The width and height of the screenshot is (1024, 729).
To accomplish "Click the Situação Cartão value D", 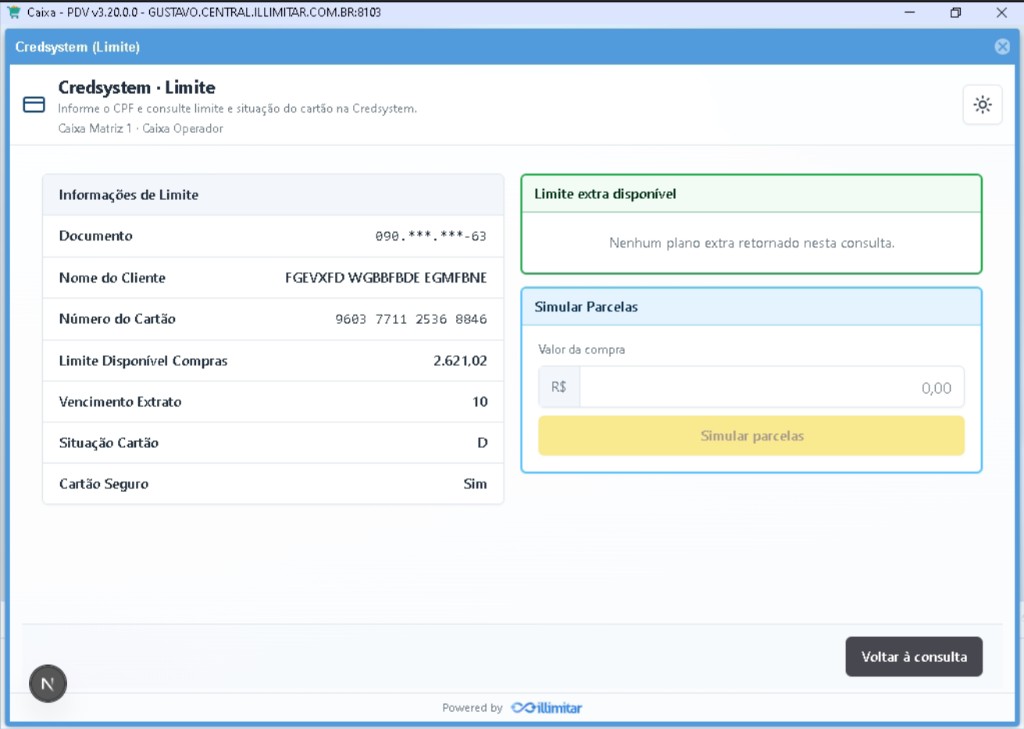I will coord(482,443).
